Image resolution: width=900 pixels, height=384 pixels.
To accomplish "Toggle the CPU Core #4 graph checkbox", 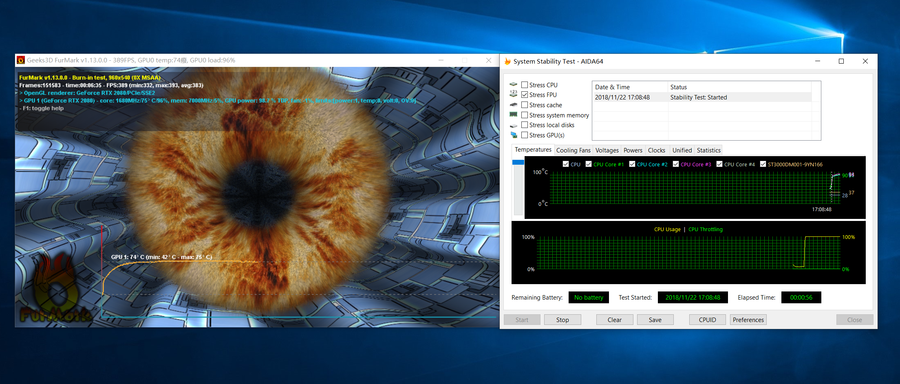I will pyautogui.click(x=719, y=164).
